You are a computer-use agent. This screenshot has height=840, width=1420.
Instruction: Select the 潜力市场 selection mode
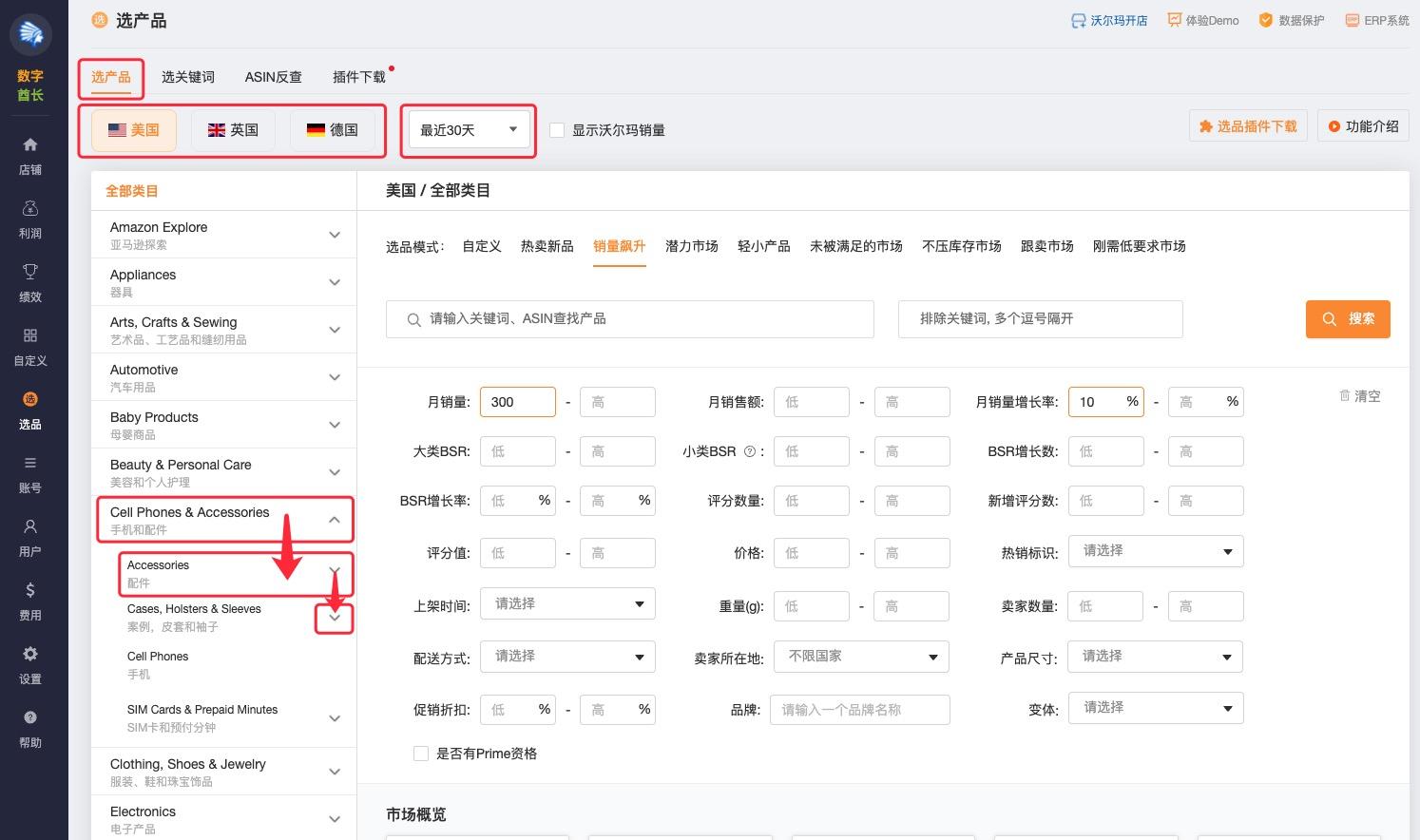point(691,246)
